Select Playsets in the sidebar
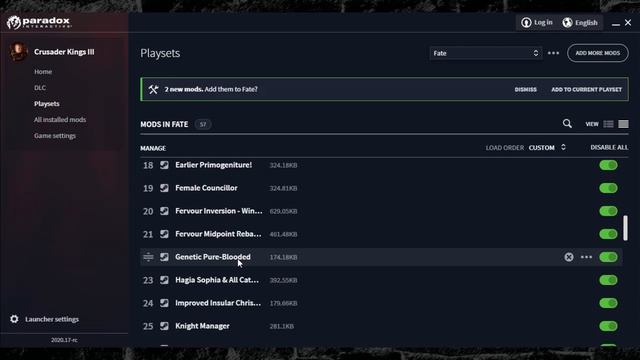640x360 pixels. (47, 104)
